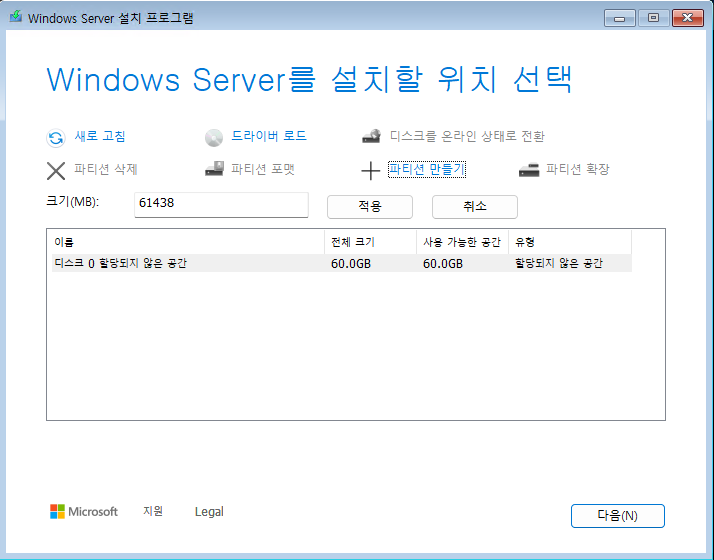Screen dimensions: 714x560
Task: Click the 이름 column header
Action: click(x=188, y=242)
